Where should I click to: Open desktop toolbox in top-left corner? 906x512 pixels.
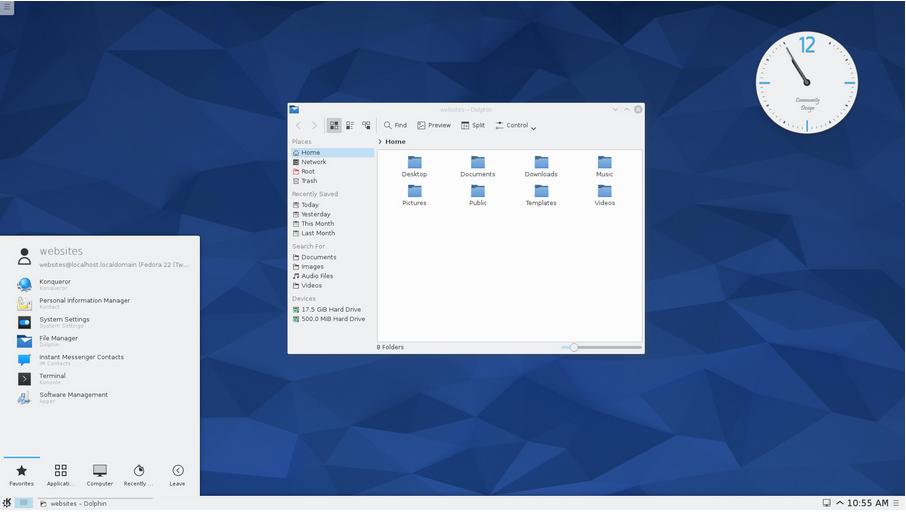6,8
